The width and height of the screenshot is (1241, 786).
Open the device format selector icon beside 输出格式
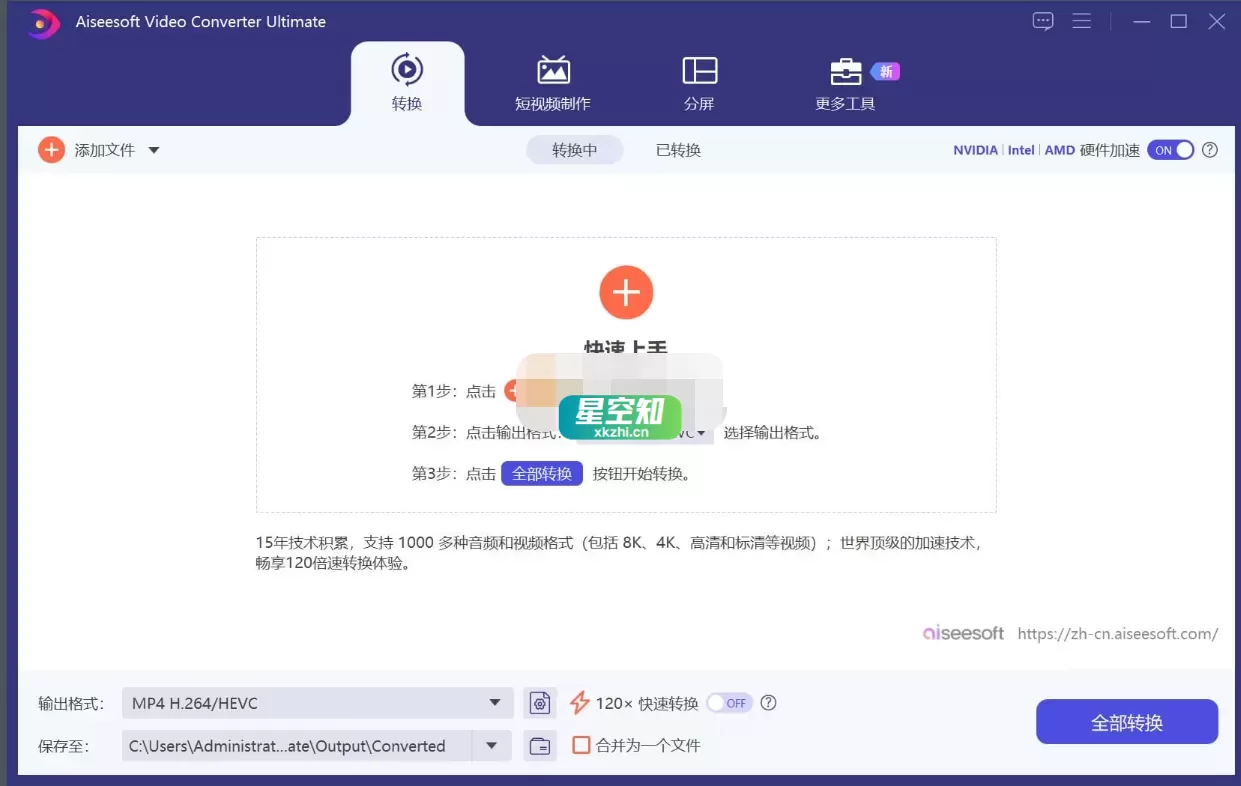pyautogui.click(x=540, y=702)
